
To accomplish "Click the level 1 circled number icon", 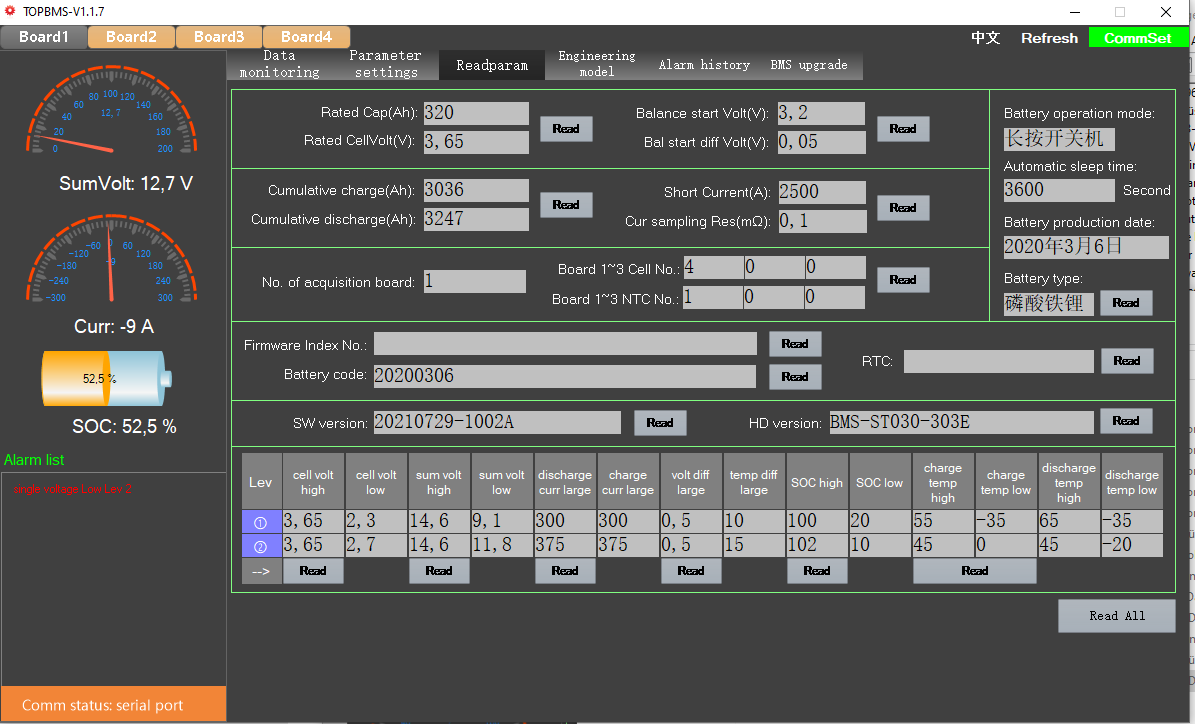I will [x=261, y=521].
